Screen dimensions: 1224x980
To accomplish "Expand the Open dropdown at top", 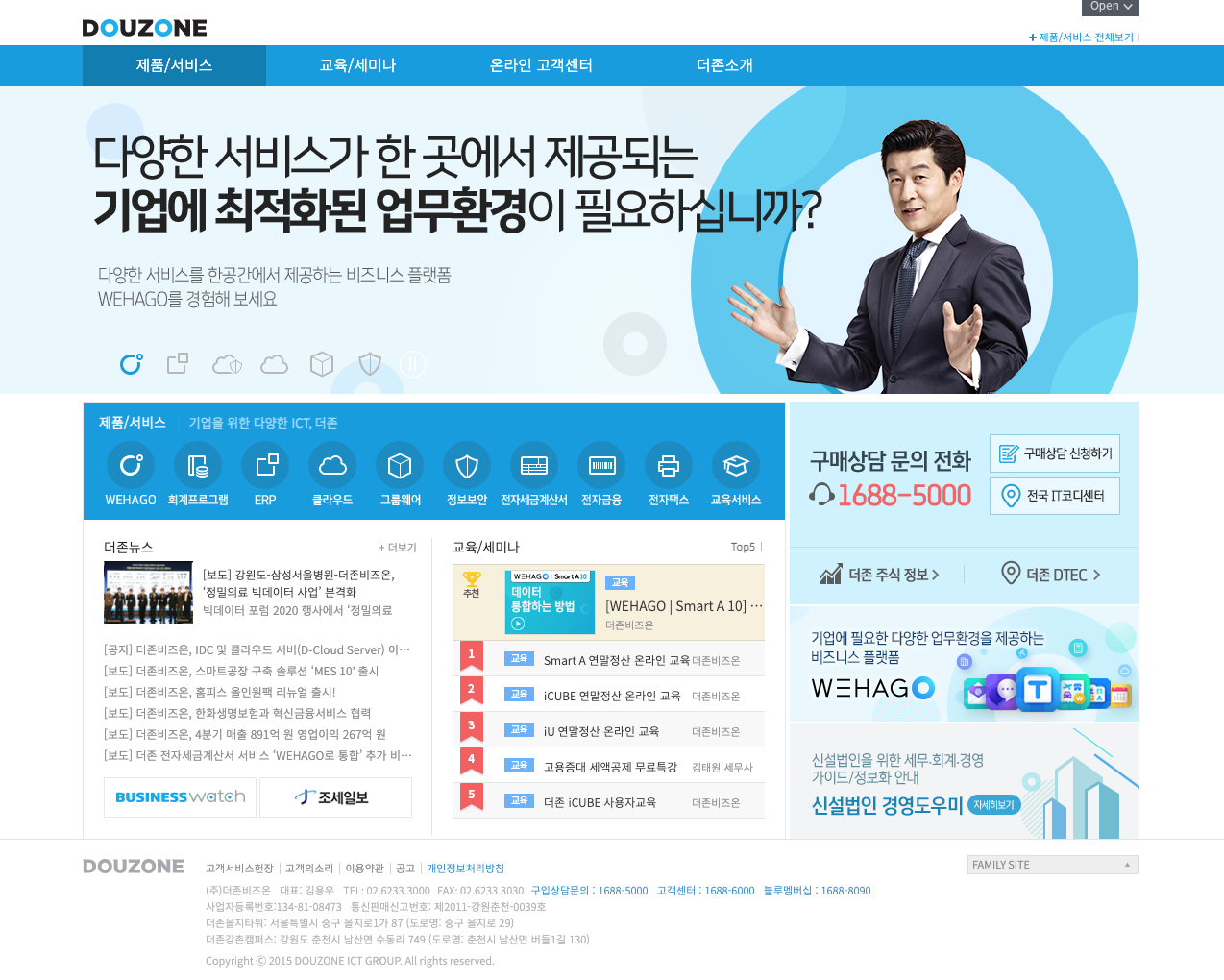I will pos(1111,7).
